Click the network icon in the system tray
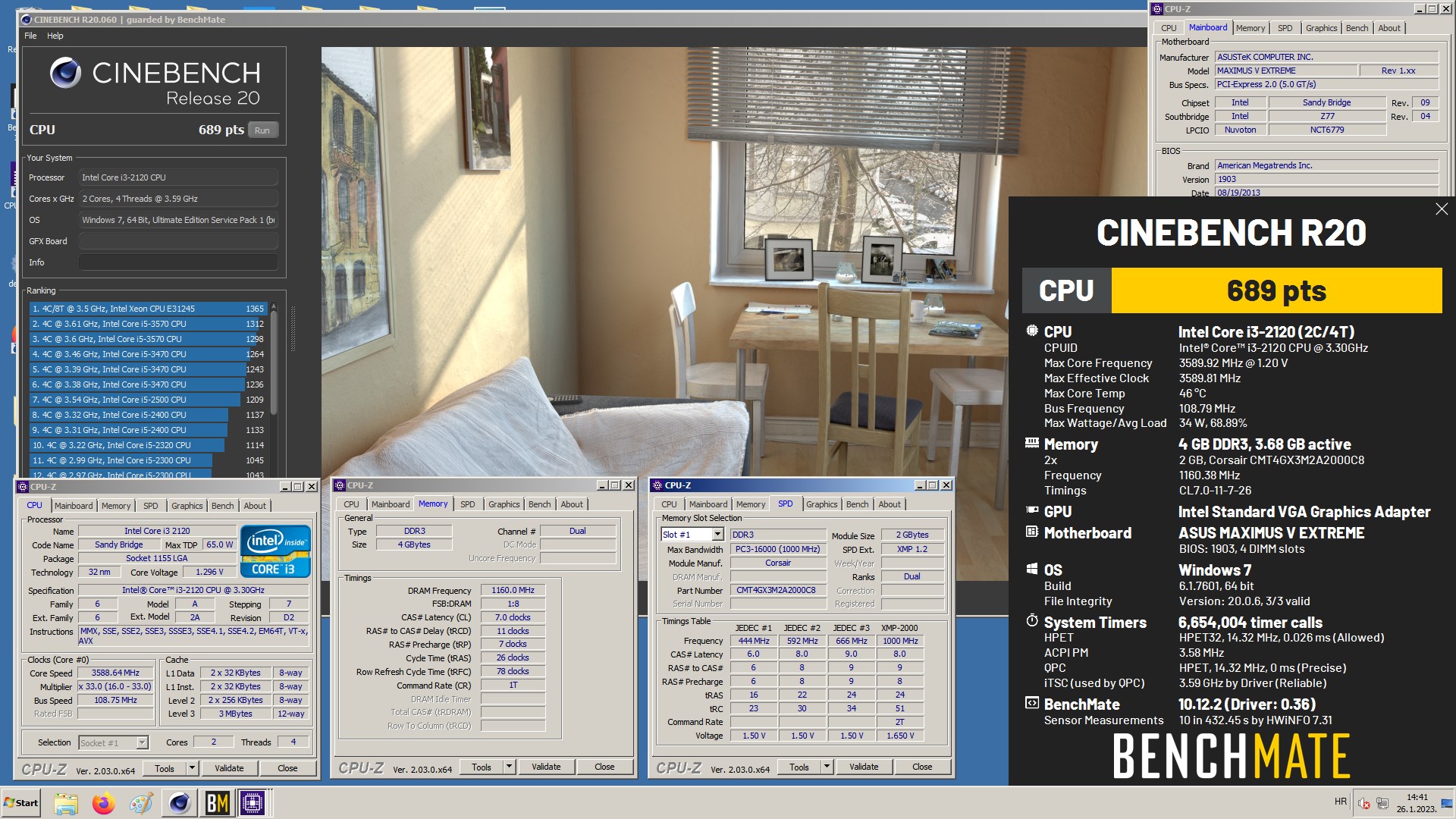This screenshot has width=1456, height=819. (1382, 803)
